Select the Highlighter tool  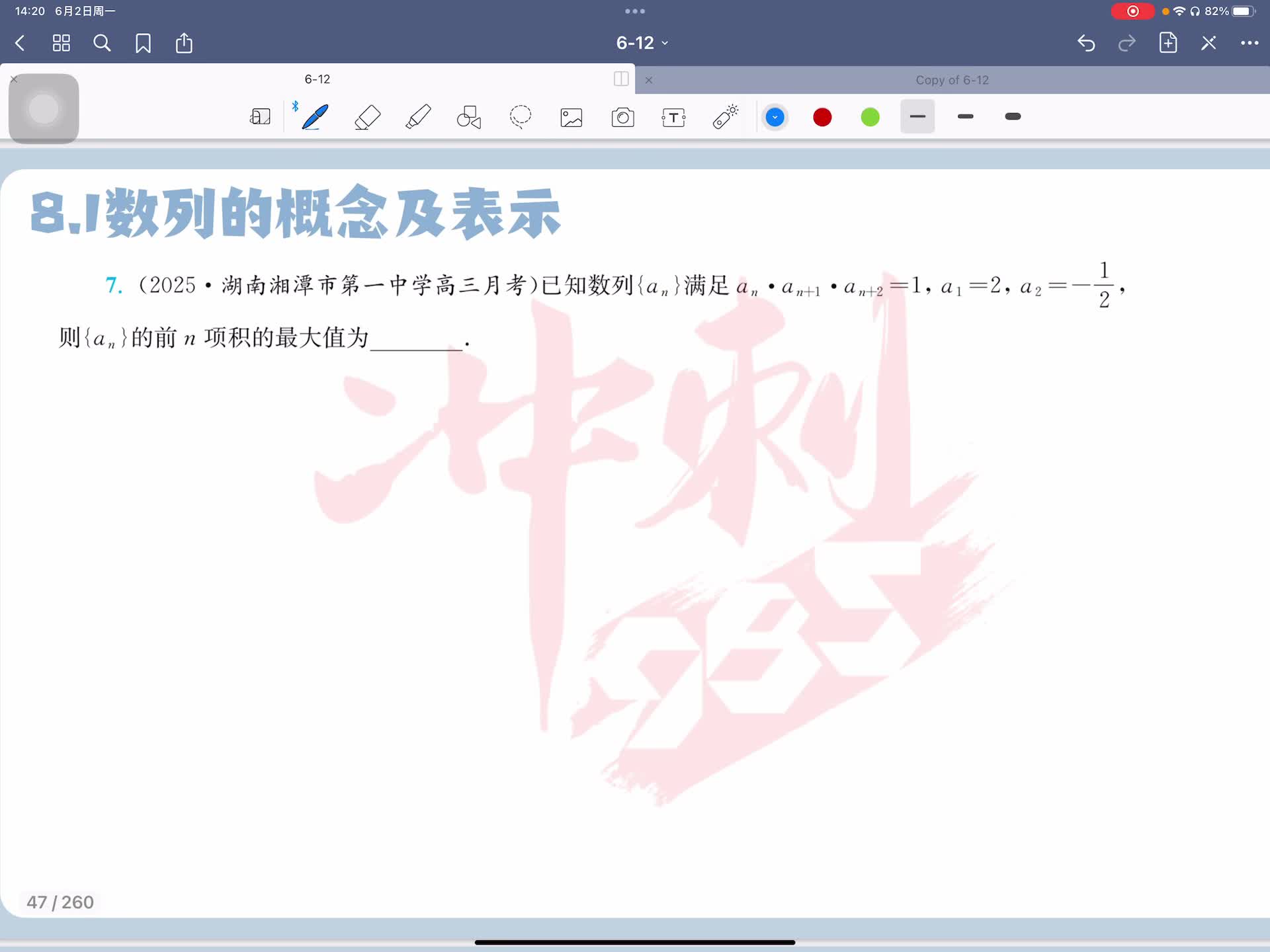[418, 117]
